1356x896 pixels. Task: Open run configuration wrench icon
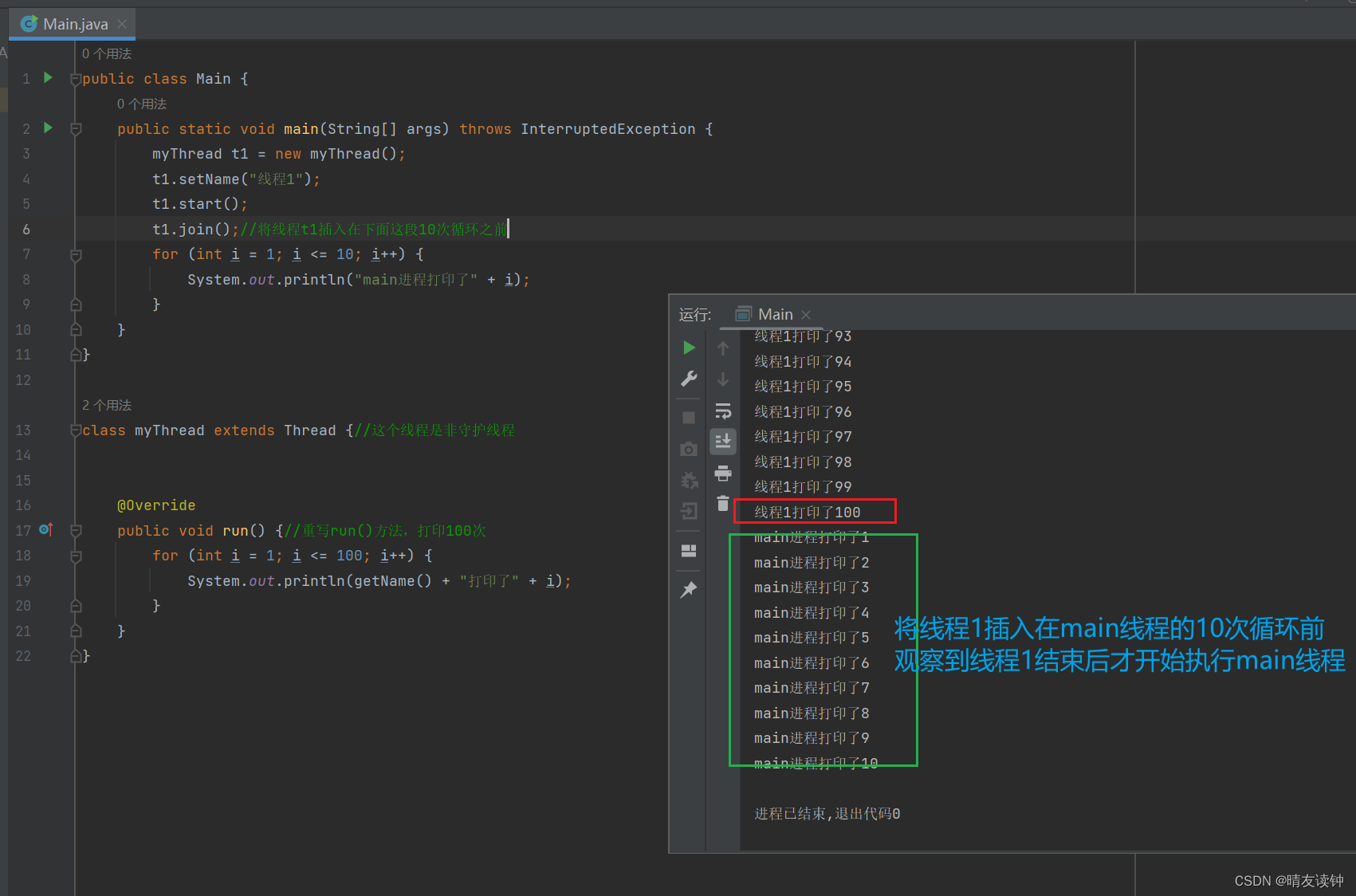[x=690, y=379]
